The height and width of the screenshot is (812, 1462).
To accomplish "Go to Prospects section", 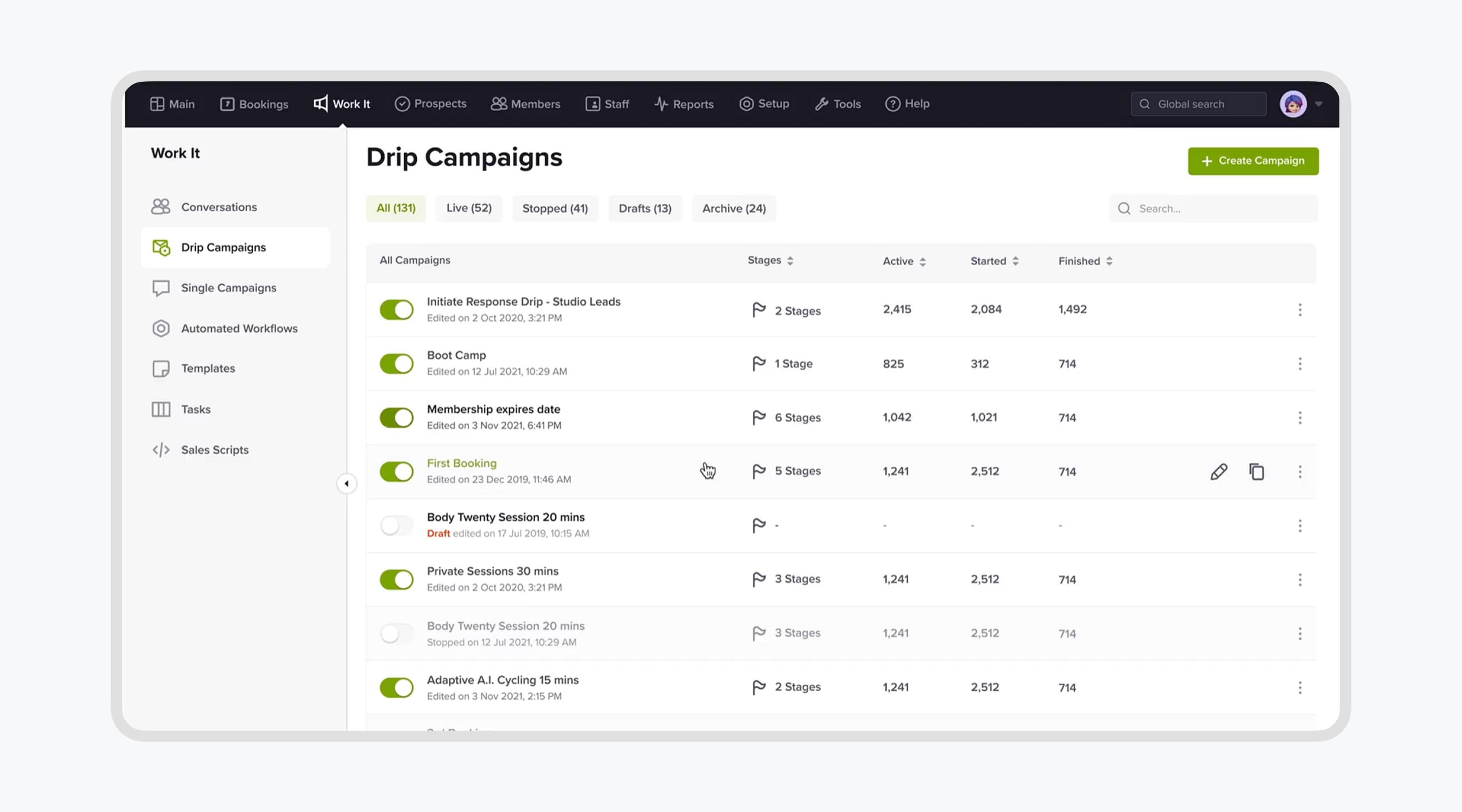I will 430,104.
